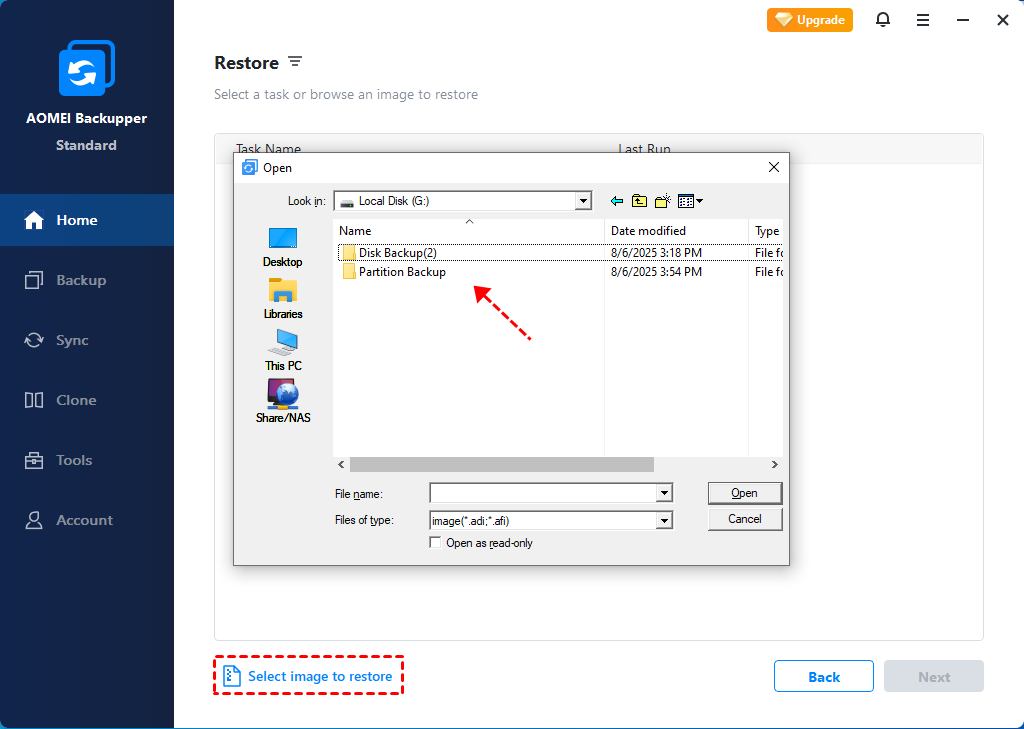The width and height of the screenshot is (1024, 729).
Task: Close the Open dialog
Action: pyautogui.click(x=774, y=167)
